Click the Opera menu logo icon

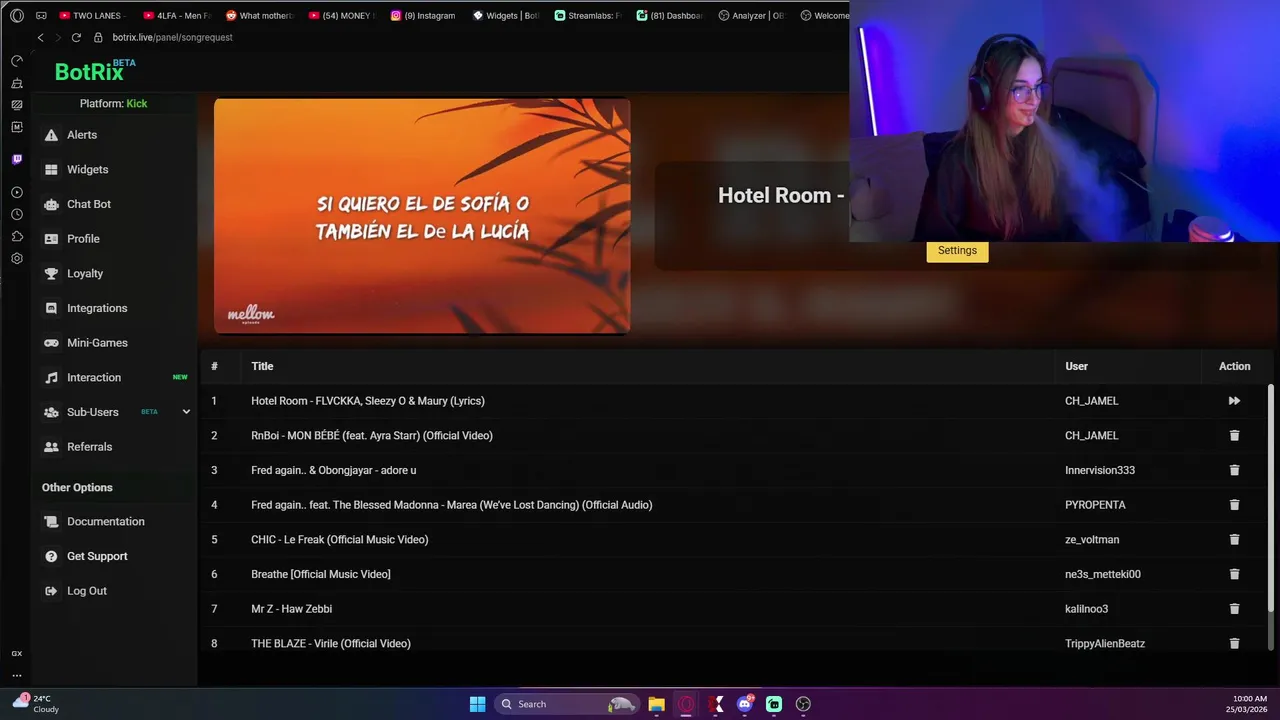tap(17, 16)
